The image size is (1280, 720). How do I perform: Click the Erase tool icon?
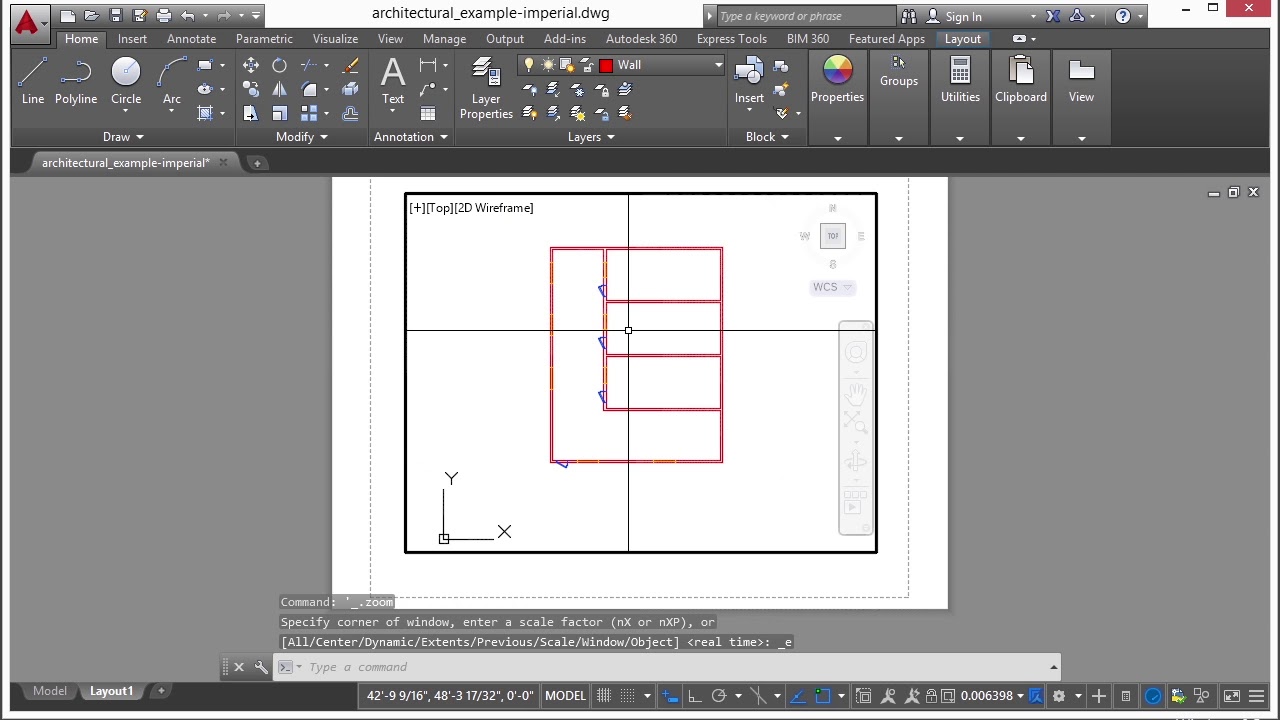coord(350,65)
